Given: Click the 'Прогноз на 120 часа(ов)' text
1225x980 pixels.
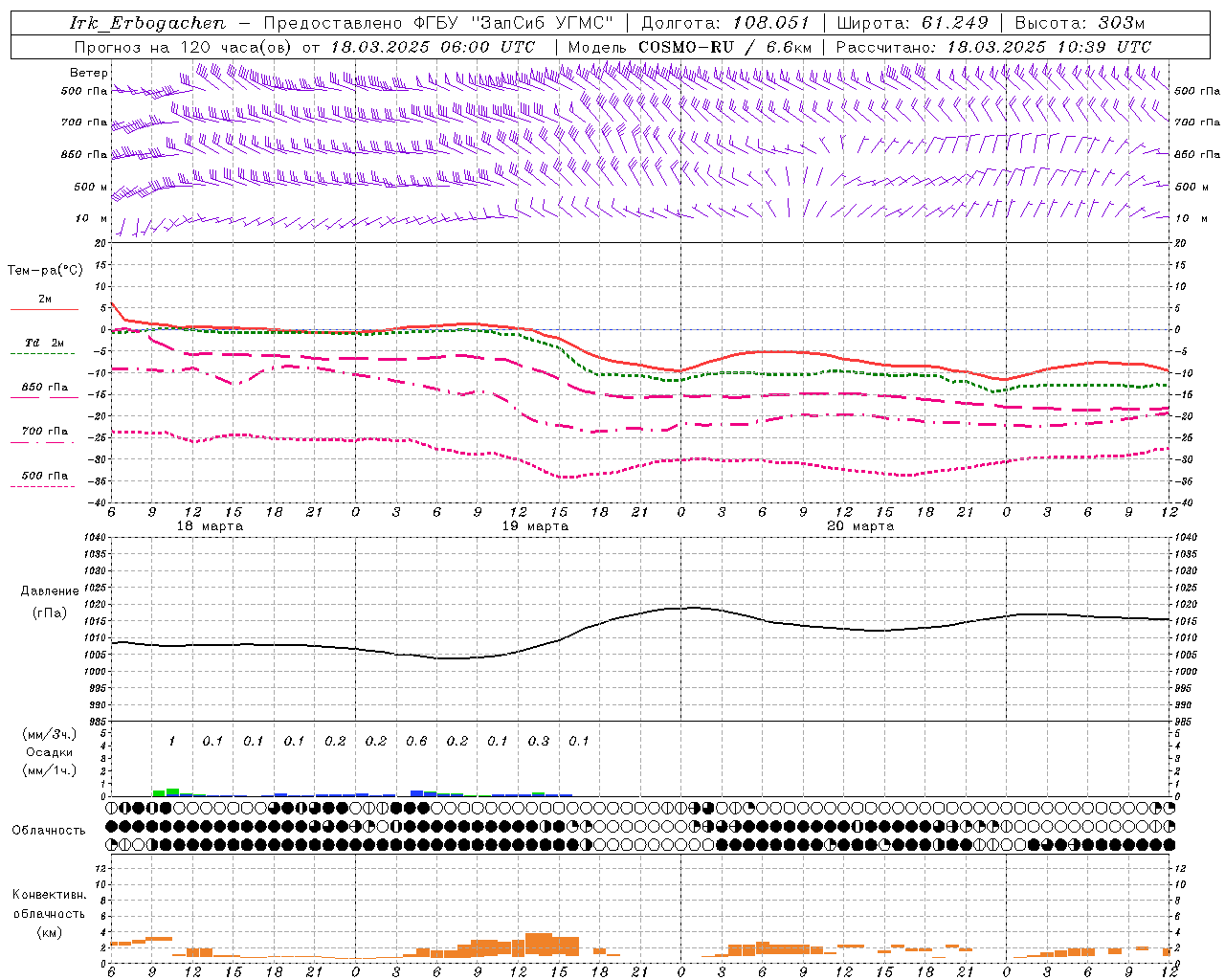Looking at the screenshot, I should pyautogui.click(x=185, y=47).
